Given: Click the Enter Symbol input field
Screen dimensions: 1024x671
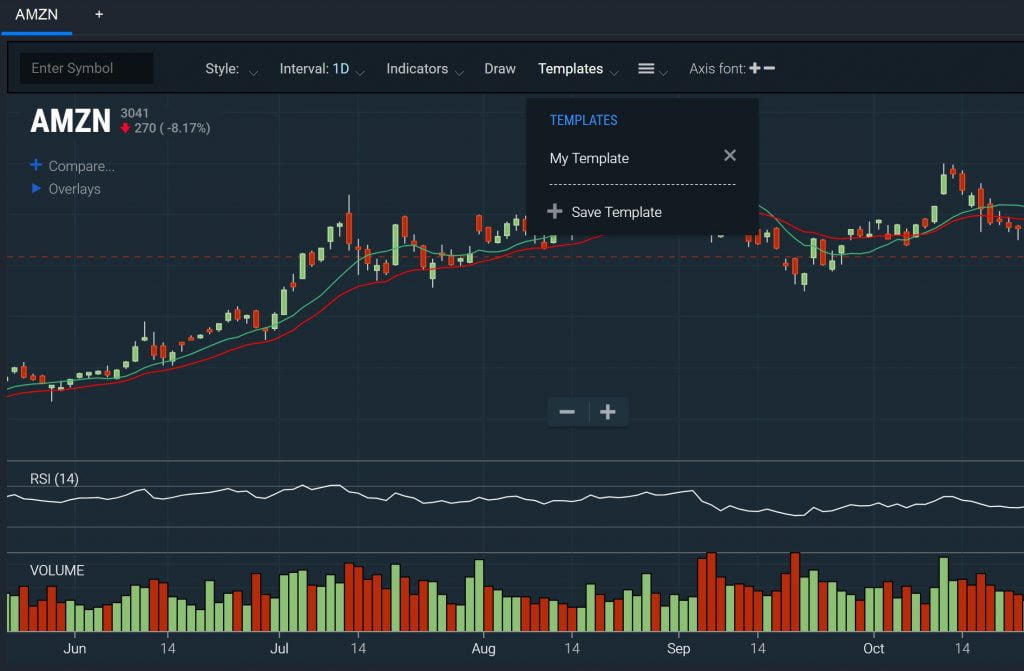Looking at the screenshot, I should point(86,68).
